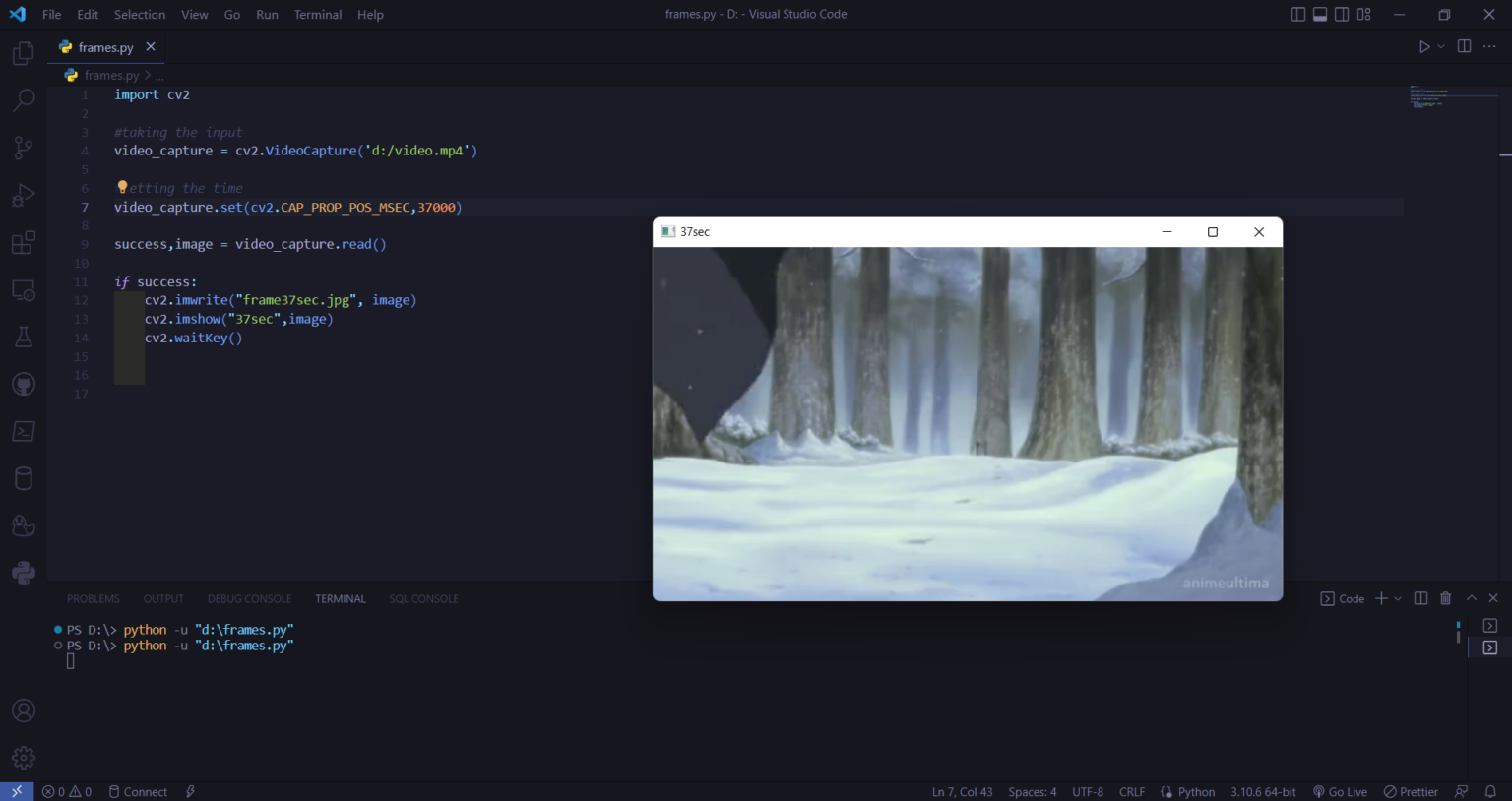Open the GitHub view in activity bar

[24, 384]
